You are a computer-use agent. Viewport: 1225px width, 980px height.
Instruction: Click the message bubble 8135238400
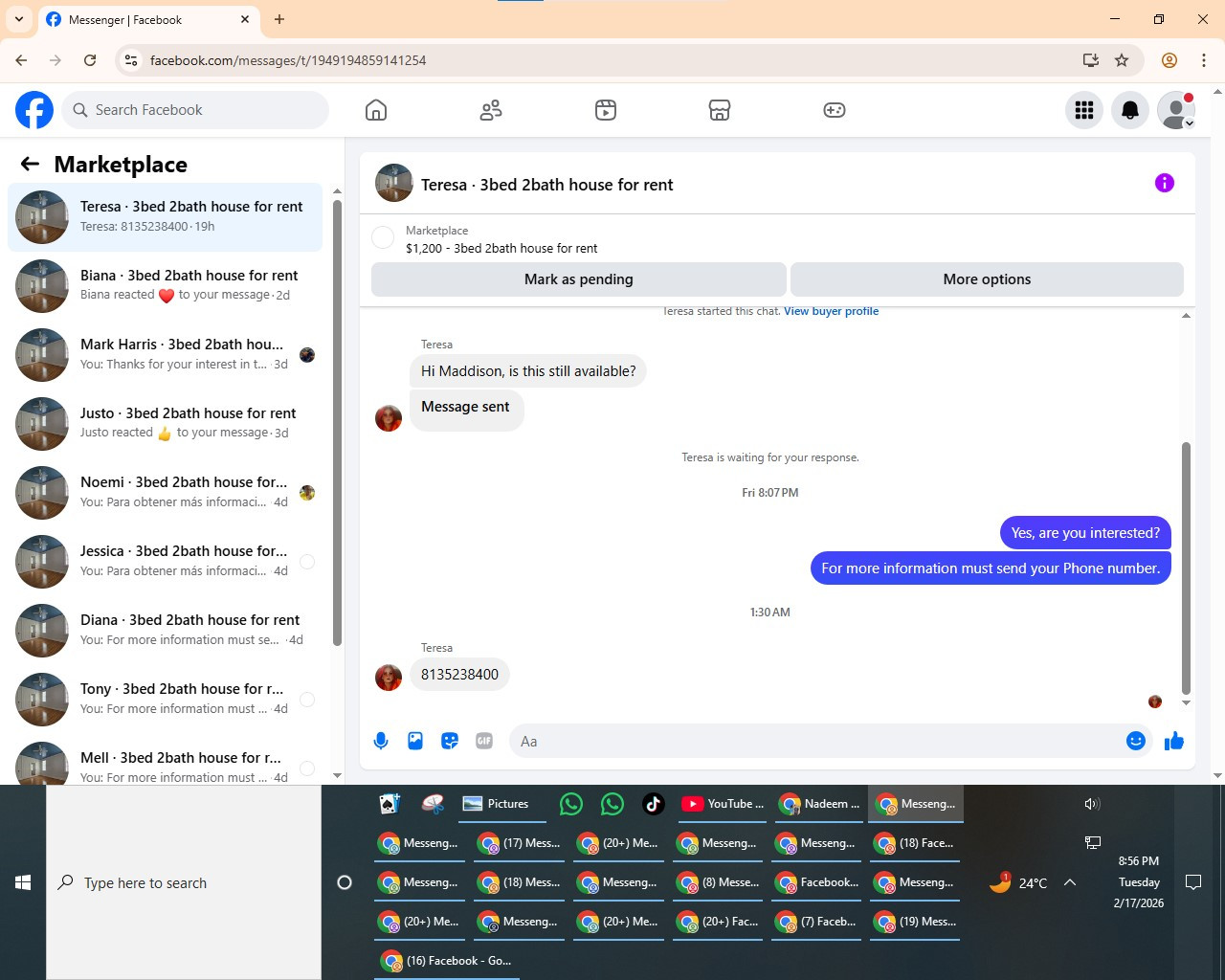coord(459,675)
